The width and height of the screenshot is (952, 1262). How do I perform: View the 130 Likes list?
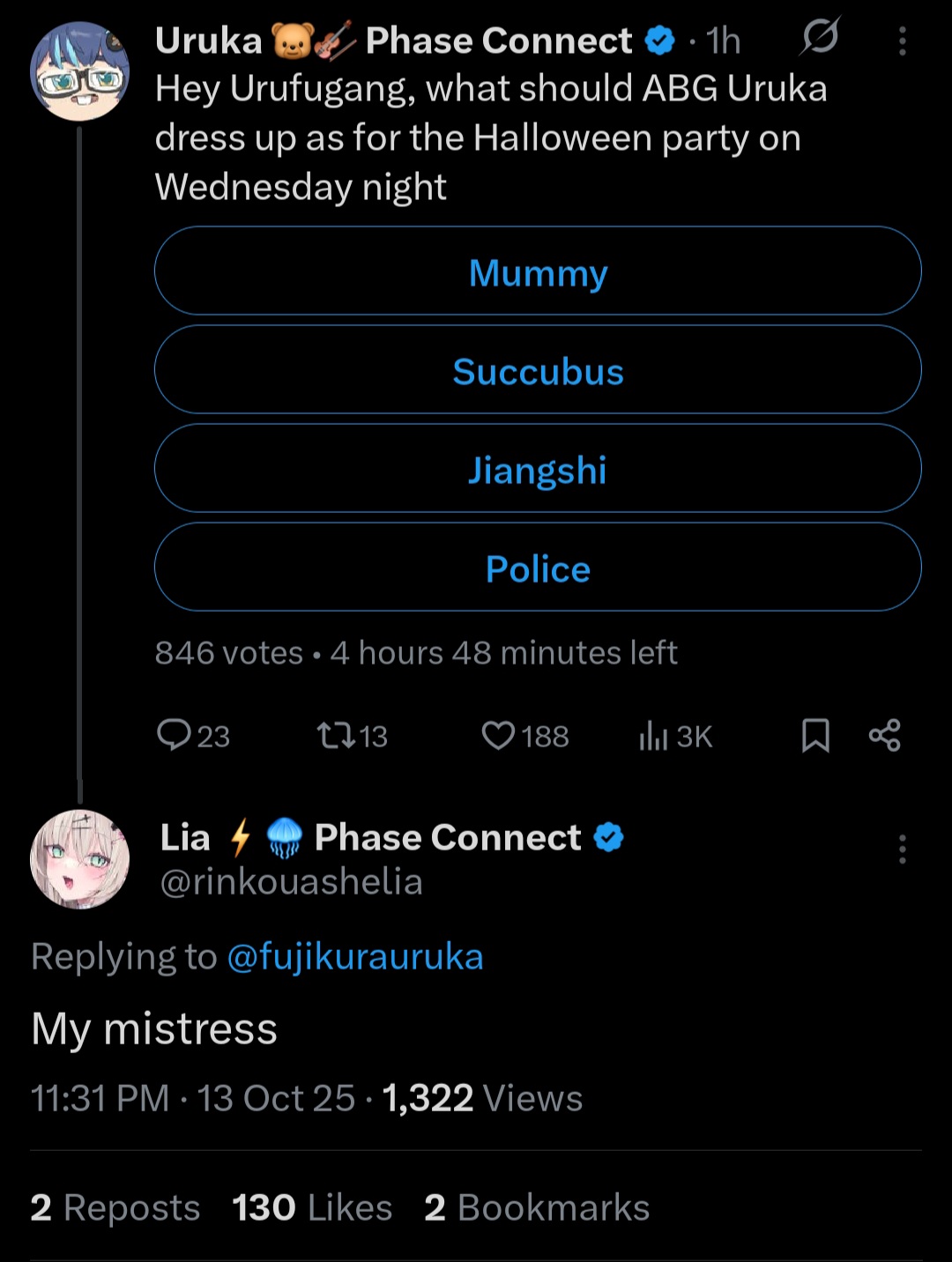pos(312,1207)
